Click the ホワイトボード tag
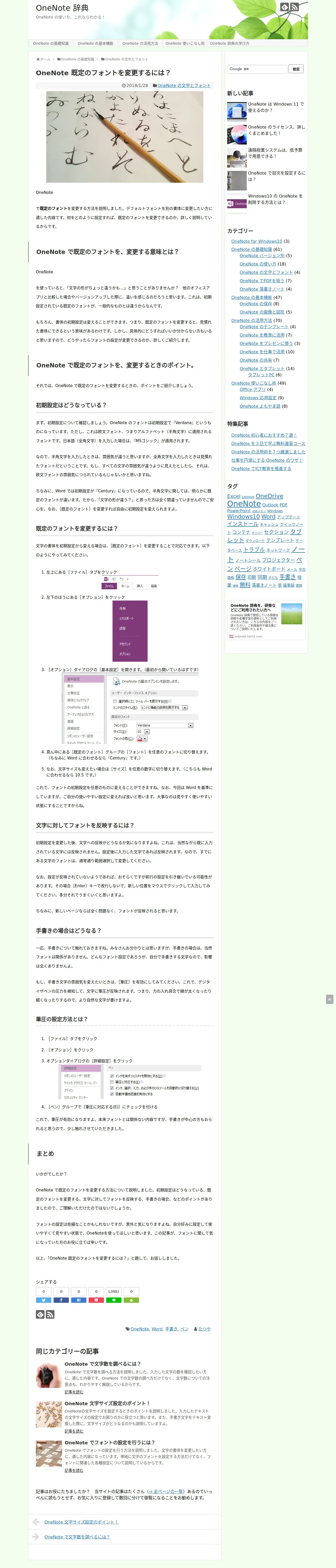 269,569
